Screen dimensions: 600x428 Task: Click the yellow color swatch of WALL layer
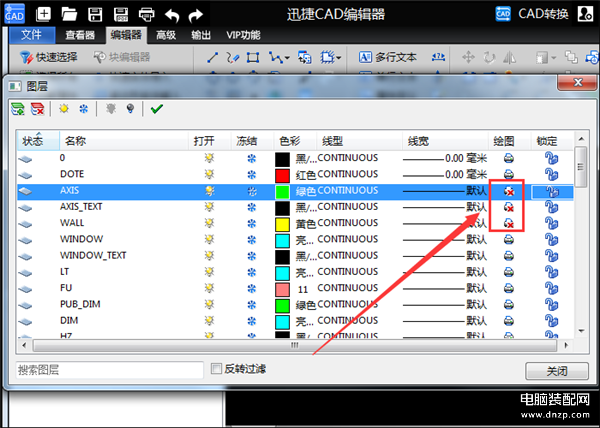pos(282,225)
